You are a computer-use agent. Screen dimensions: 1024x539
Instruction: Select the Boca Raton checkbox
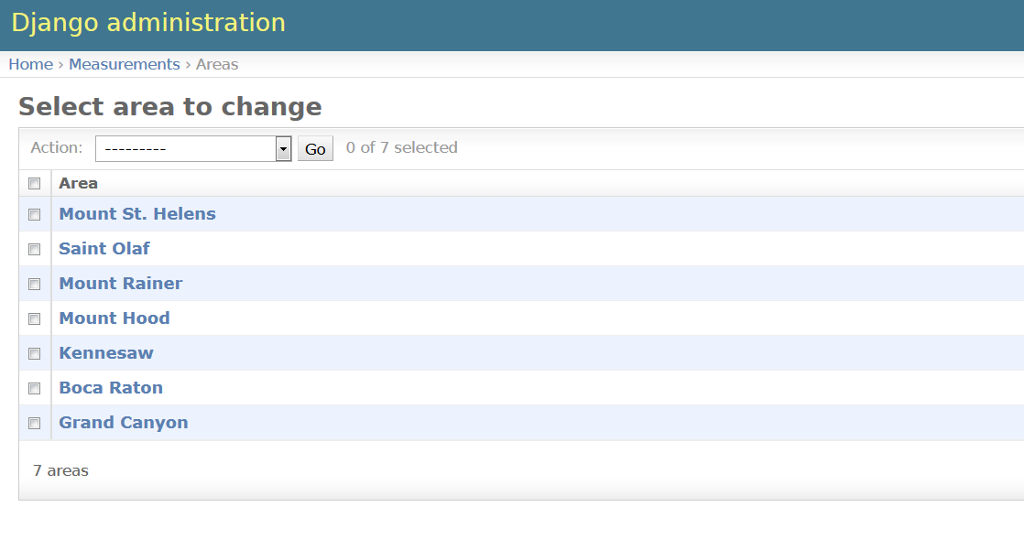[34, 388]
